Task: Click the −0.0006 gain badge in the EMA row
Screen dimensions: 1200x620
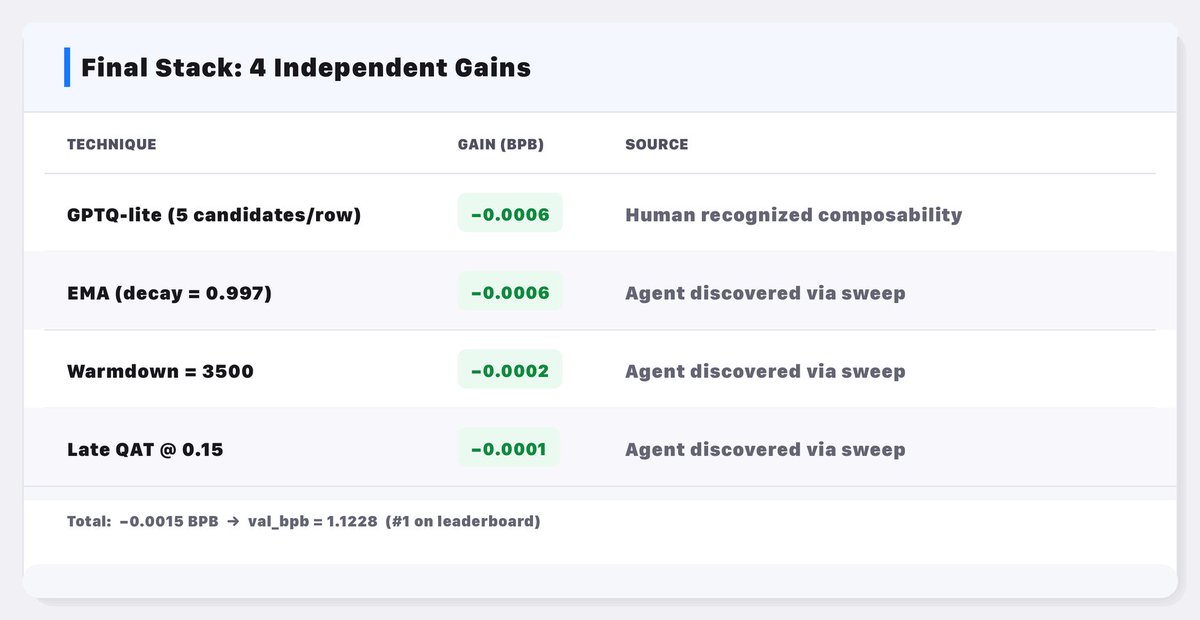Action: coord(510,292)
